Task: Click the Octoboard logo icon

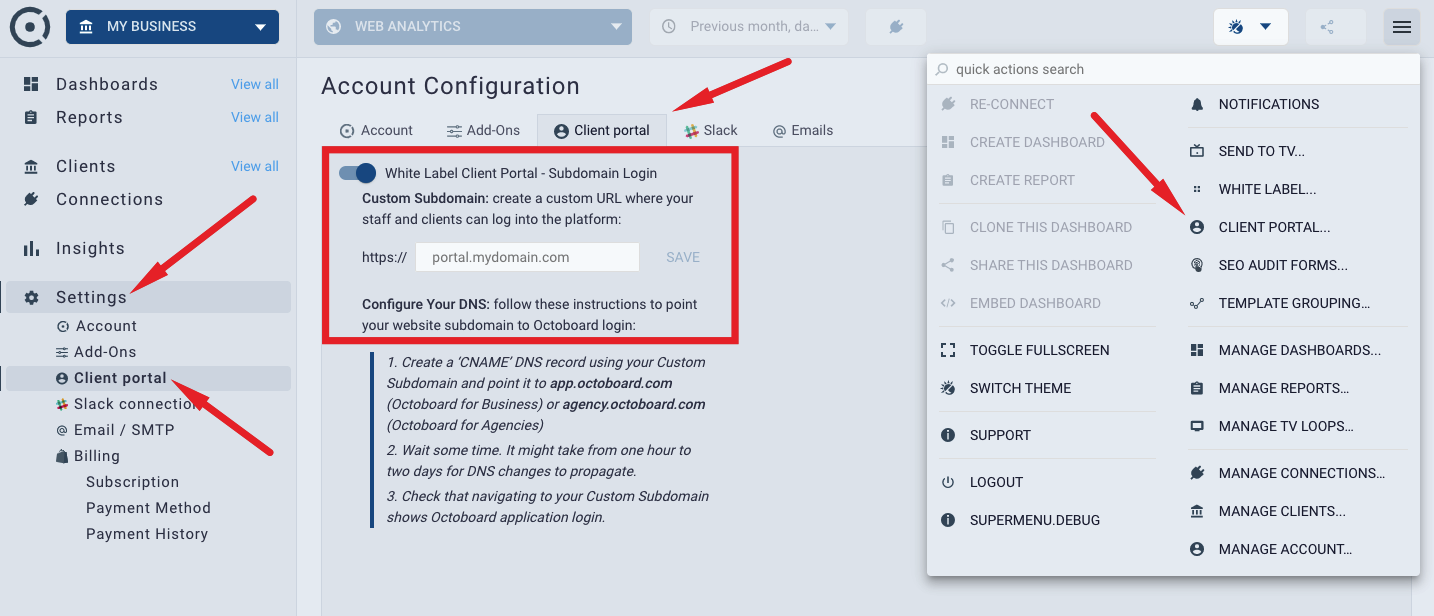Action: tap(30, 27)
